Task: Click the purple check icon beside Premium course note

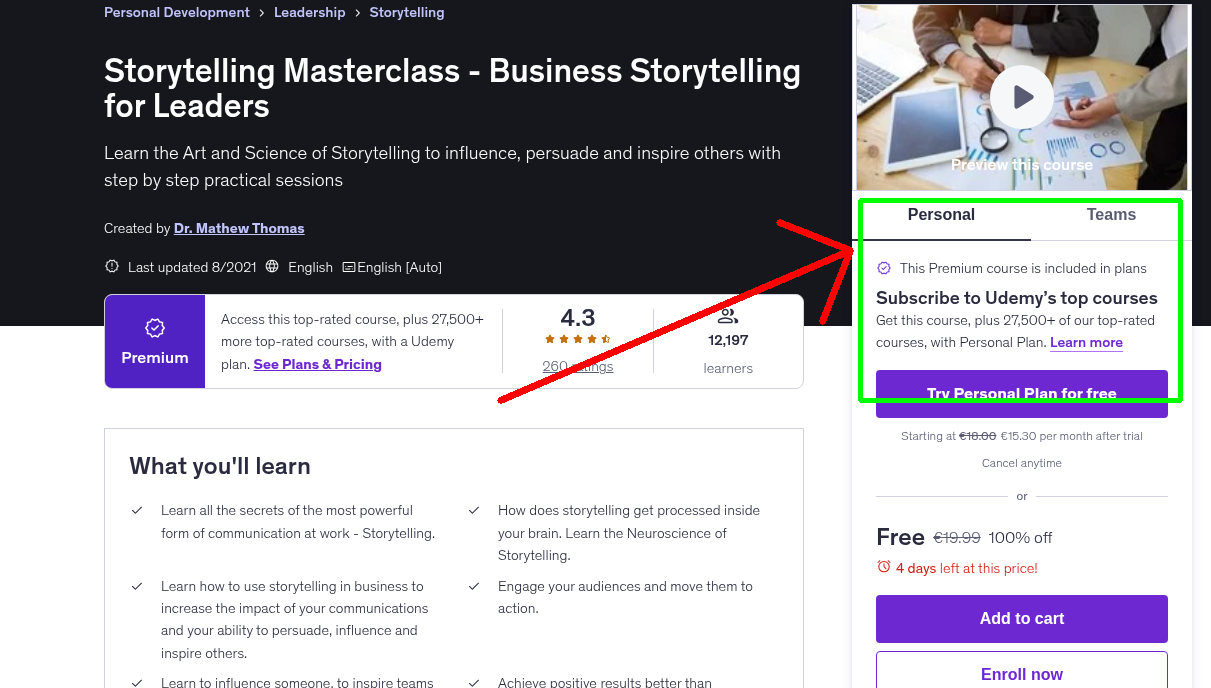Action: pyautogui.click(x=884, y=268)
